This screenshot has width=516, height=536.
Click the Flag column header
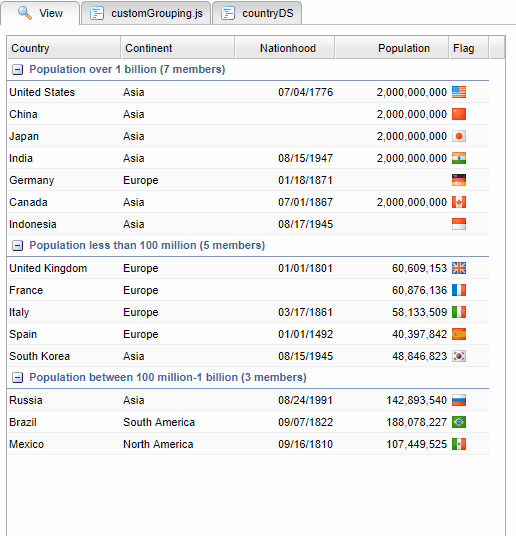[x=469, y=48]
